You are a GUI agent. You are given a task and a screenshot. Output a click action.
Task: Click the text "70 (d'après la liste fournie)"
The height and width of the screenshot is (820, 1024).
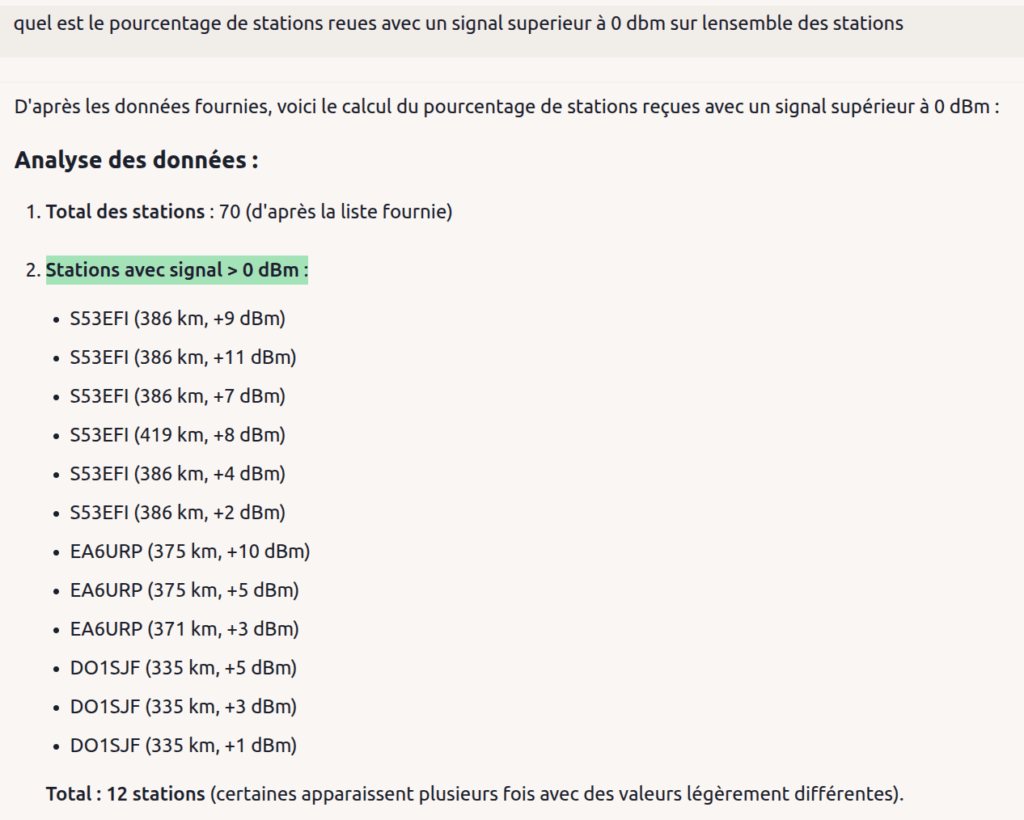click(x=336, y=212)
